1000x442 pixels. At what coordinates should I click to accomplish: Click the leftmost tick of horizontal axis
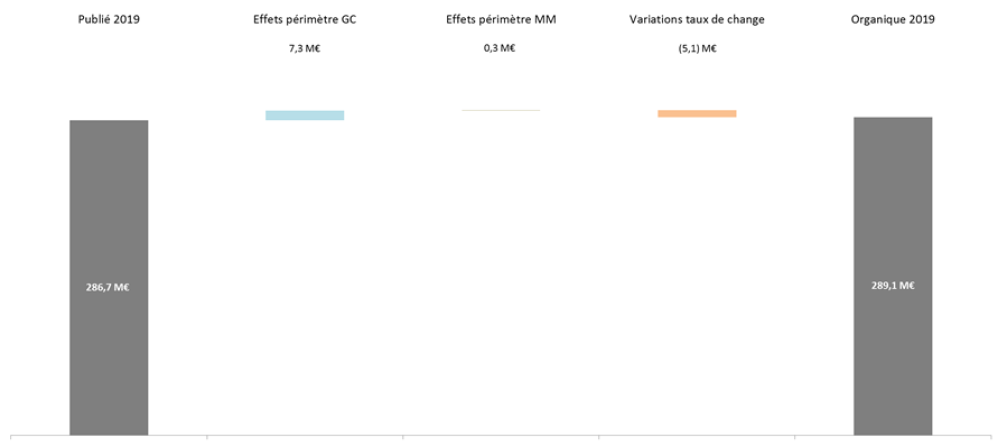pos(11,438)
